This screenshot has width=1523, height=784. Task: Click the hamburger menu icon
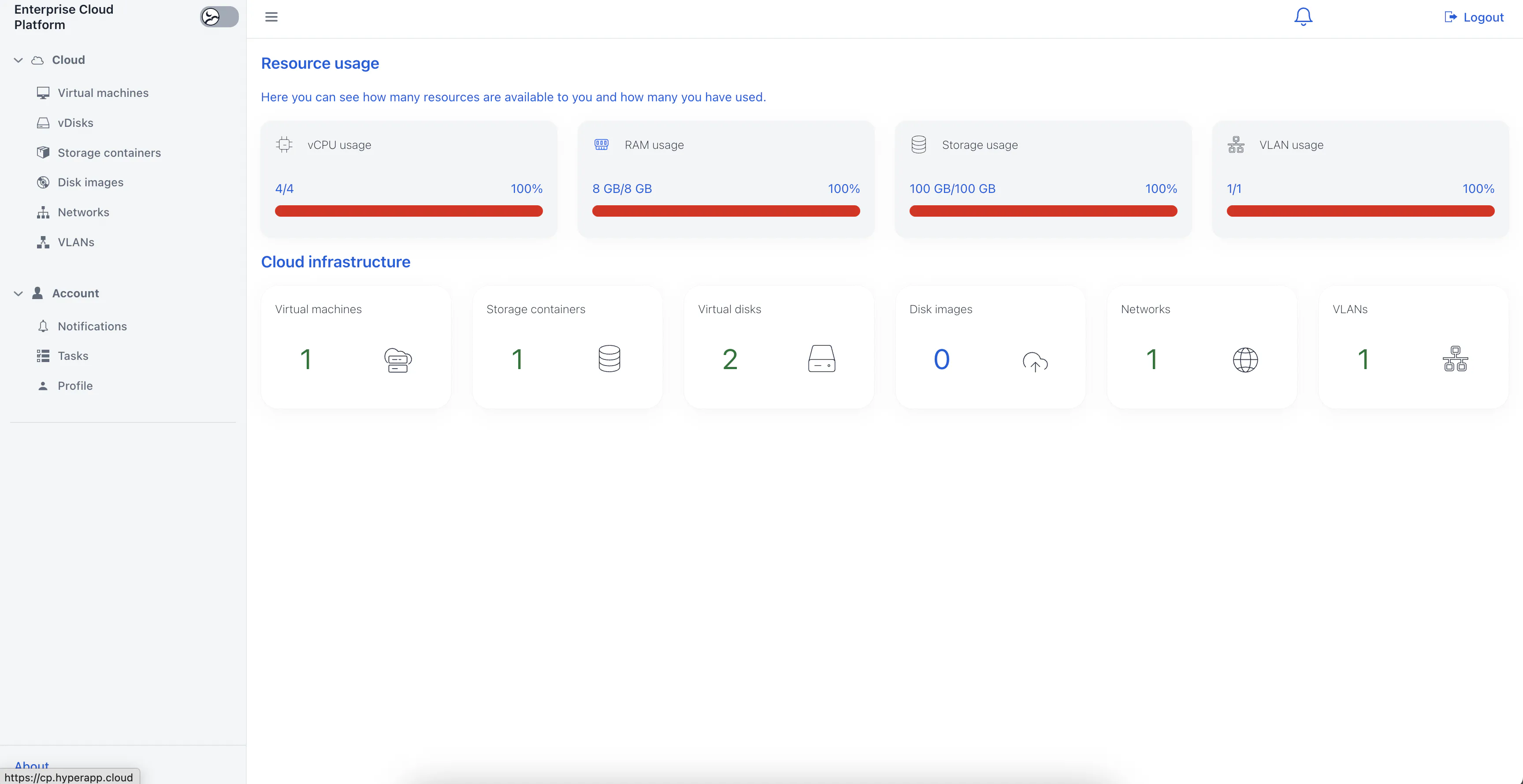(x=271, y=17)
